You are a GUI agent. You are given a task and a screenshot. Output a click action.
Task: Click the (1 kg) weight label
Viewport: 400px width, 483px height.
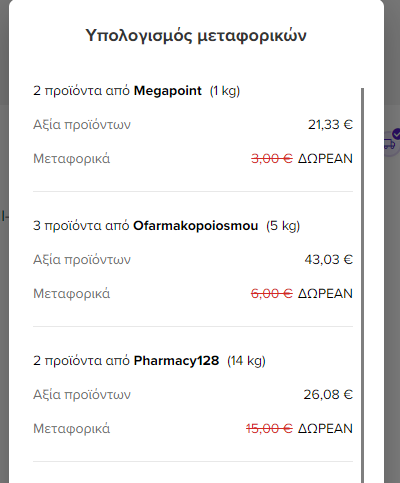pyautogui.click(x=225, y=91)
